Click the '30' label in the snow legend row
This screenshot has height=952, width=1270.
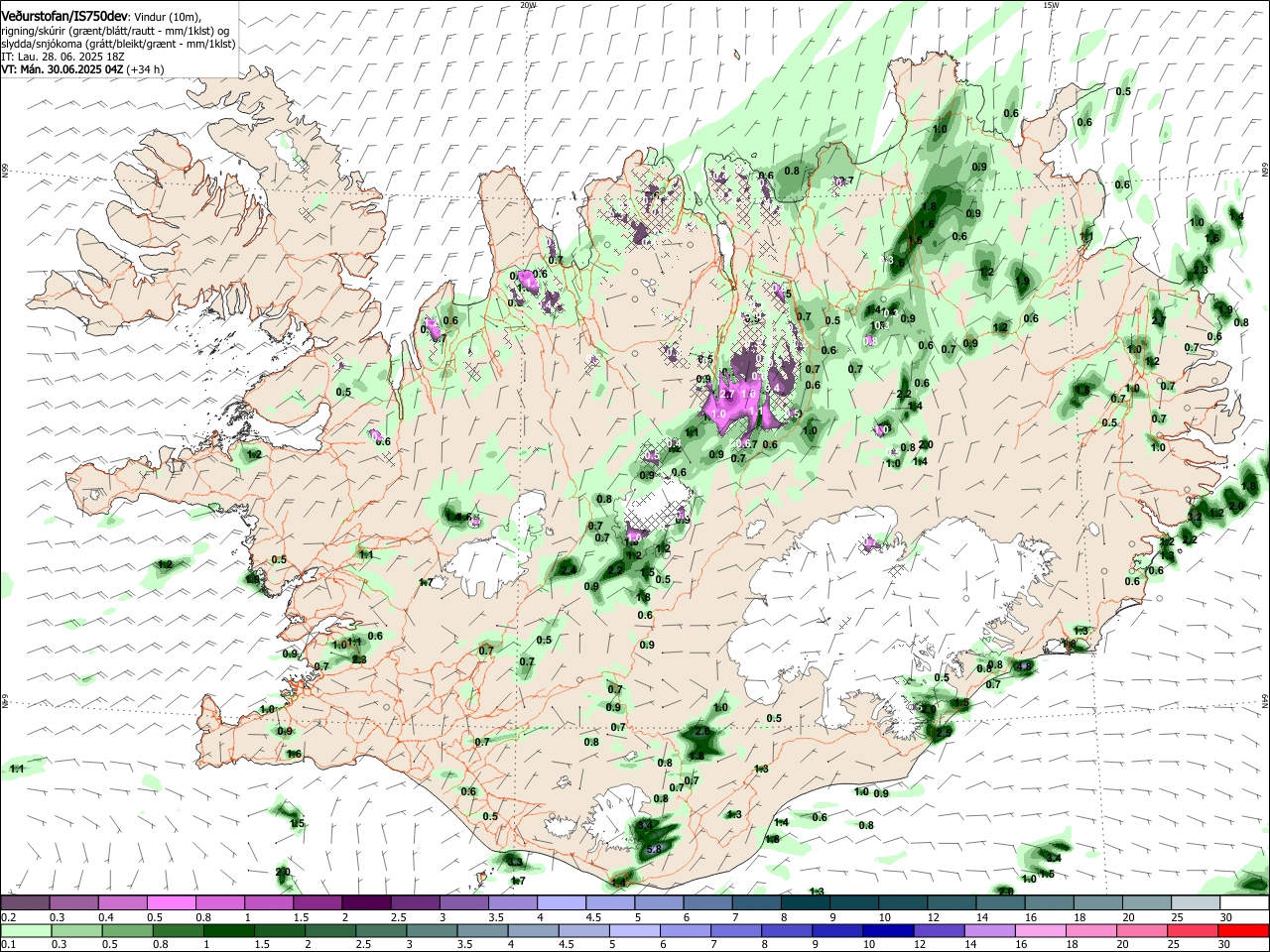1226,917
